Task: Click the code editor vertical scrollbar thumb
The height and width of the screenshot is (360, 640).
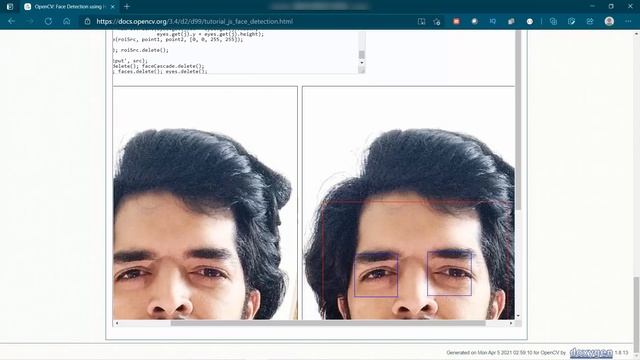Action: (x=361, y=54)
